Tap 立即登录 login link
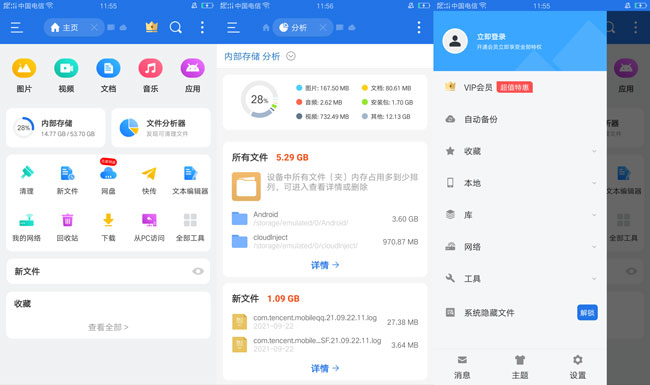The height and width of the screenshot is (385, 650). (491, 37)
